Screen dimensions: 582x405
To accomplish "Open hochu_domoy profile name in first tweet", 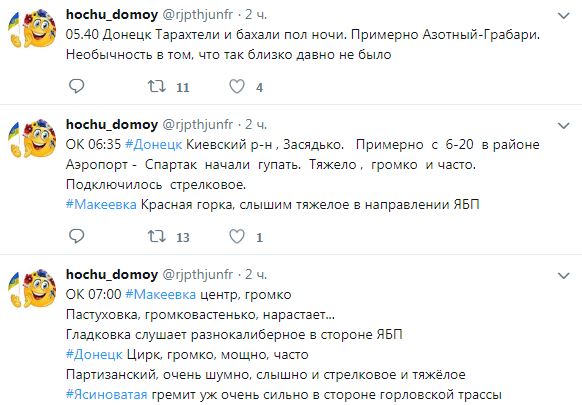I will [x=112, y=14].
